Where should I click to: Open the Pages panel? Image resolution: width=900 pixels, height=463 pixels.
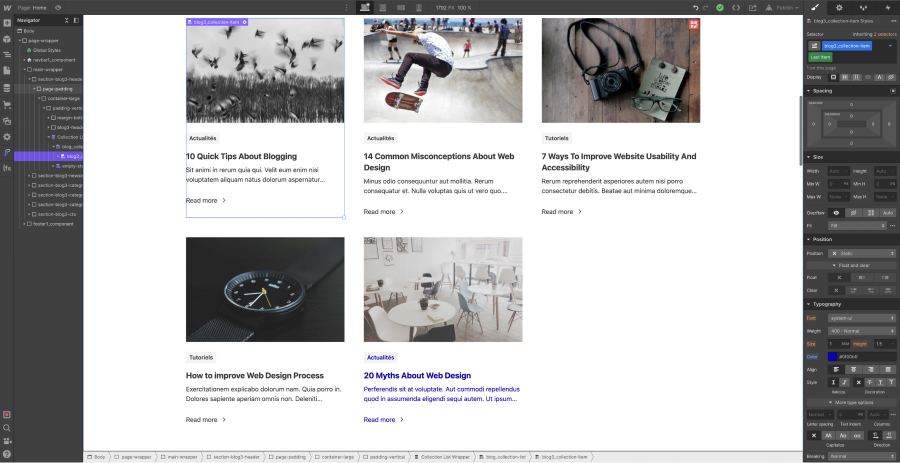pos(7,70)
